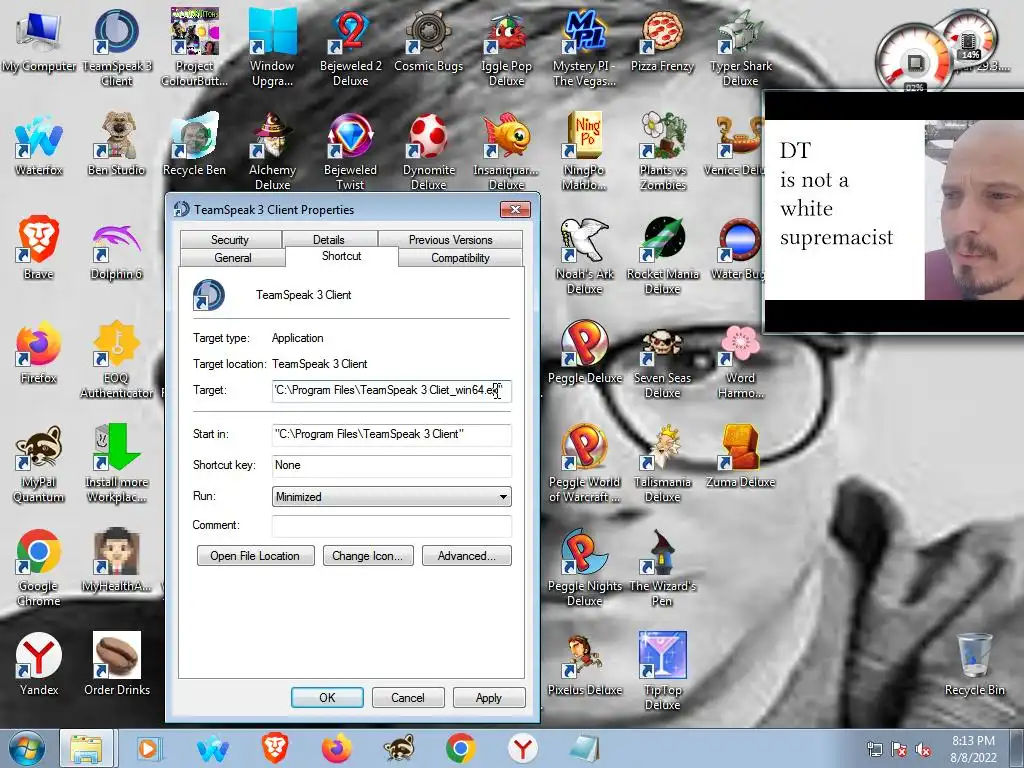Screen dimensions: 1024x768
Task: Select Noah's Ark Deluxe icon
Action: [584, 256]
